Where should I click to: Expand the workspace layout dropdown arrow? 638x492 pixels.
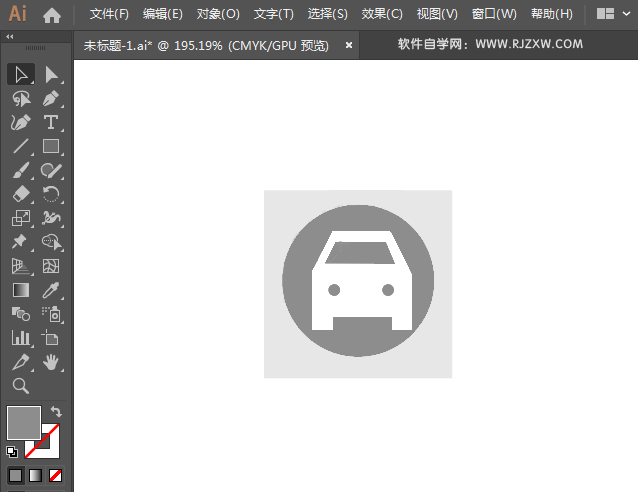point(626,14)
